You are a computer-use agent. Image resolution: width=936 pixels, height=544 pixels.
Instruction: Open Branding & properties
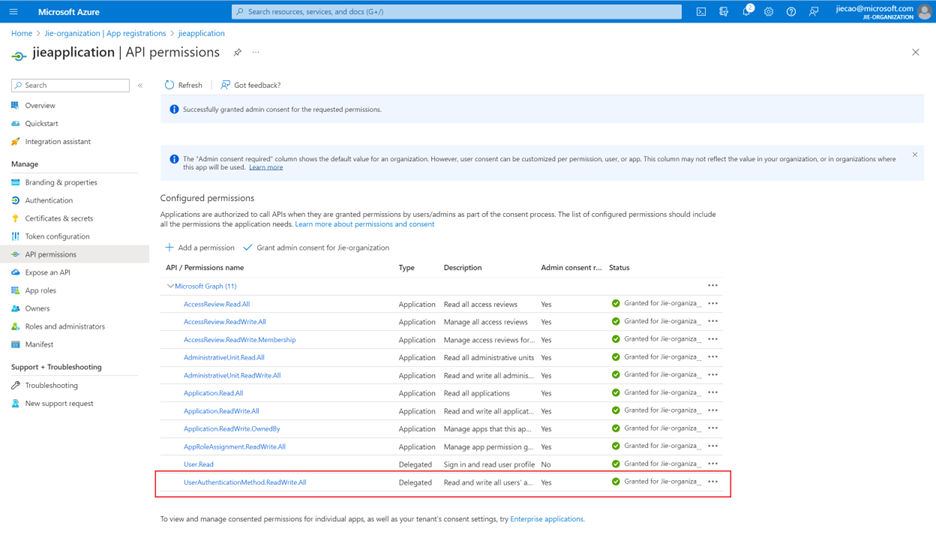(x=61, y=183)
